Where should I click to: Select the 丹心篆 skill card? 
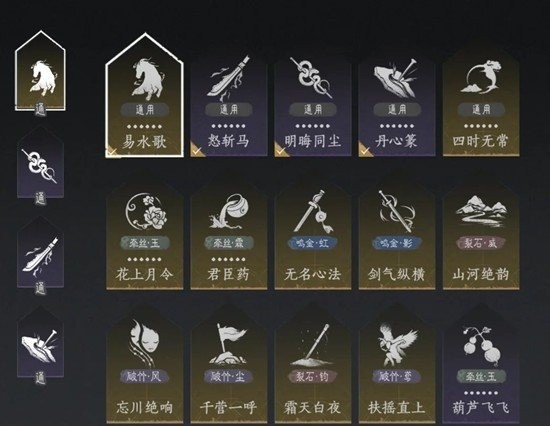[397, 102]
